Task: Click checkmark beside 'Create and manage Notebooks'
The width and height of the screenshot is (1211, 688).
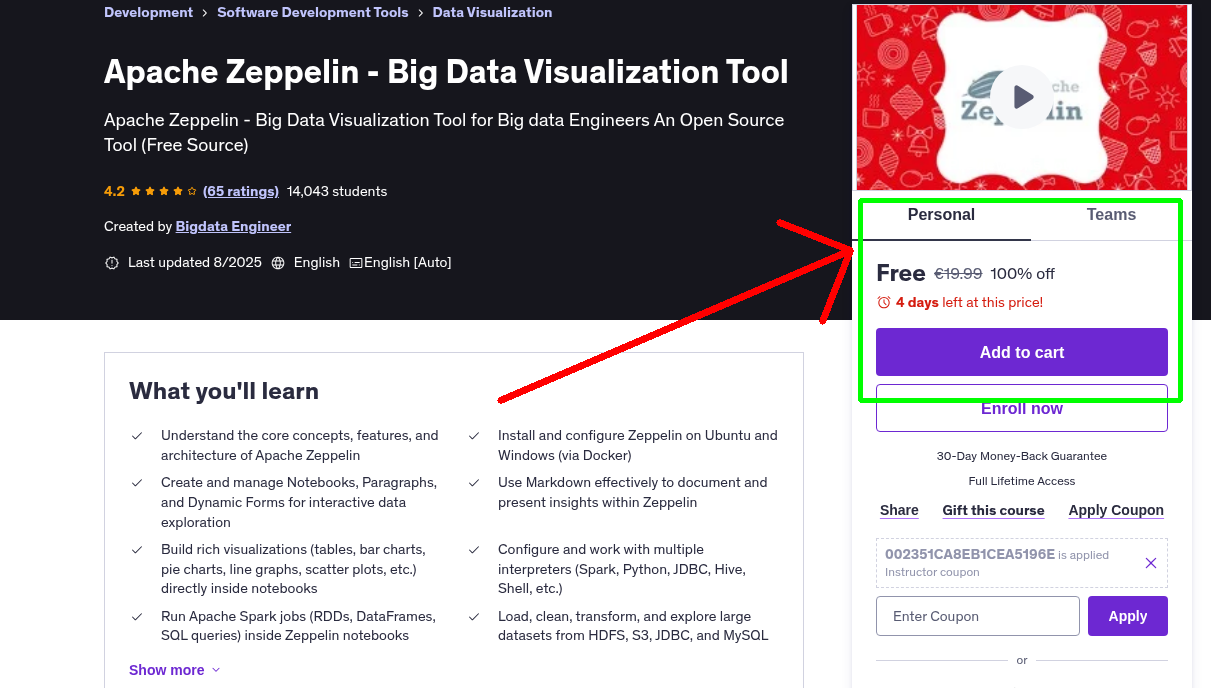Action: point(136,483)
